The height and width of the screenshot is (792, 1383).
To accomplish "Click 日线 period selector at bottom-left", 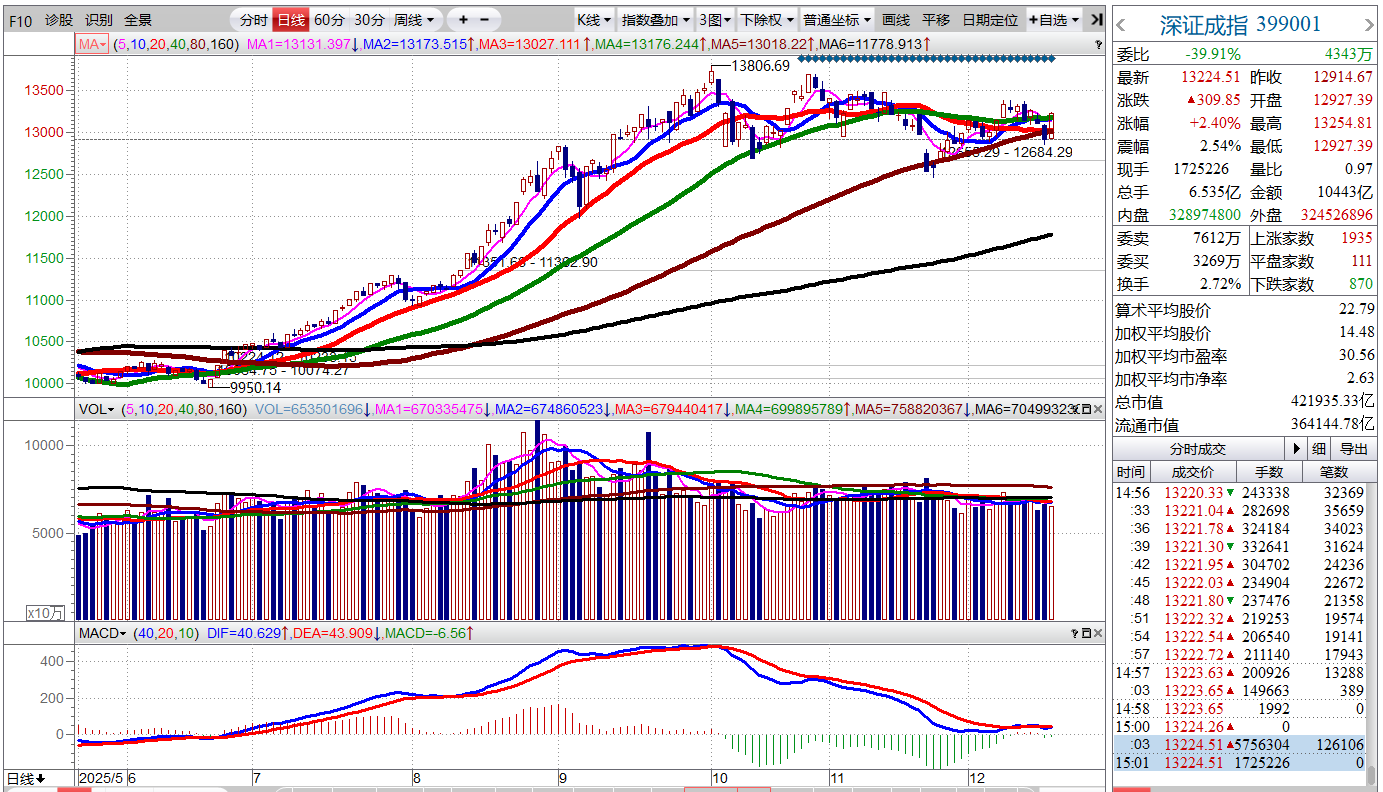I will coord(25,779).
